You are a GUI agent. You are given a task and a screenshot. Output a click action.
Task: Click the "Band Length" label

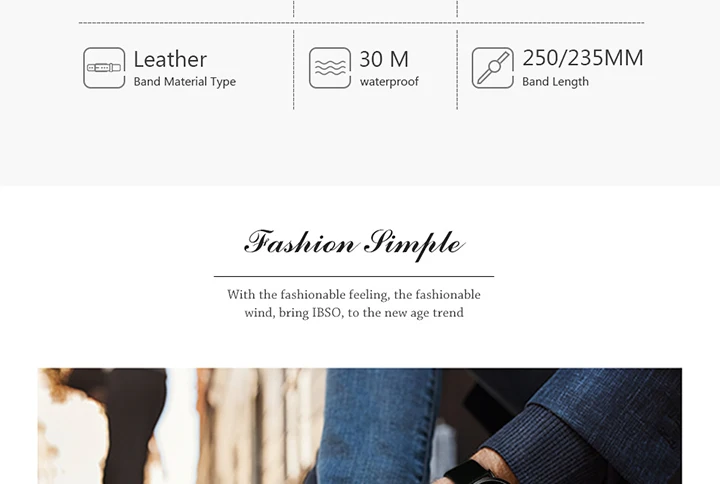point(555,82)
